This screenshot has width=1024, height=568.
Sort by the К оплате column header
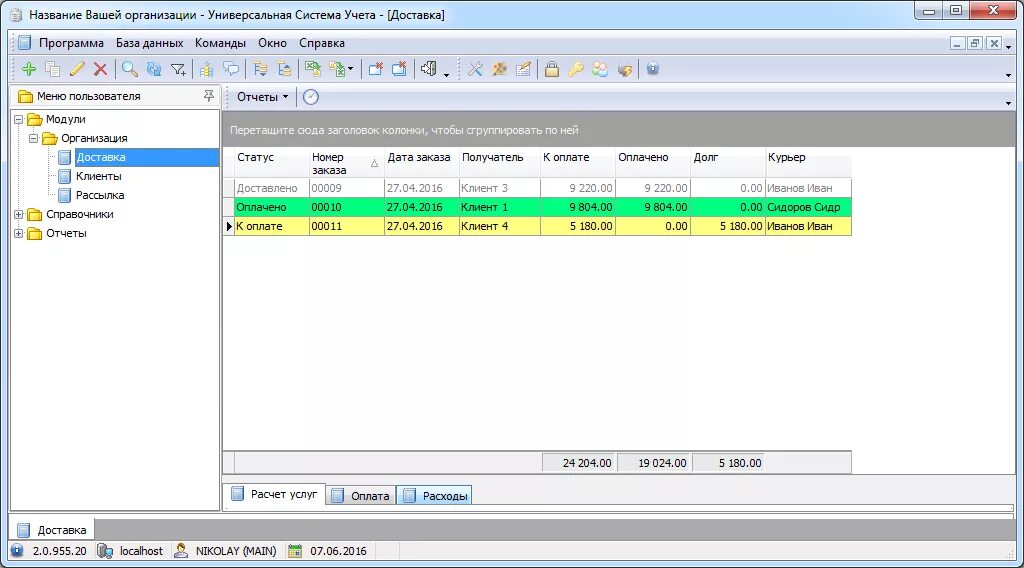click(578, 163)
